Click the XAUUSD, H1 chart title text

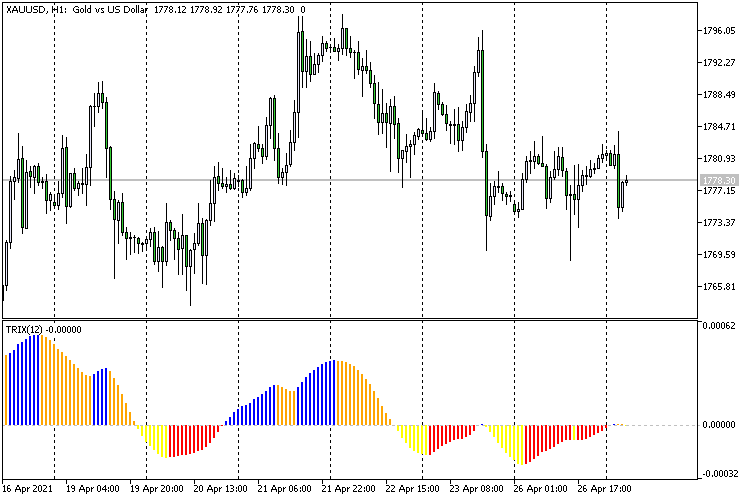[x=36, y=10]
